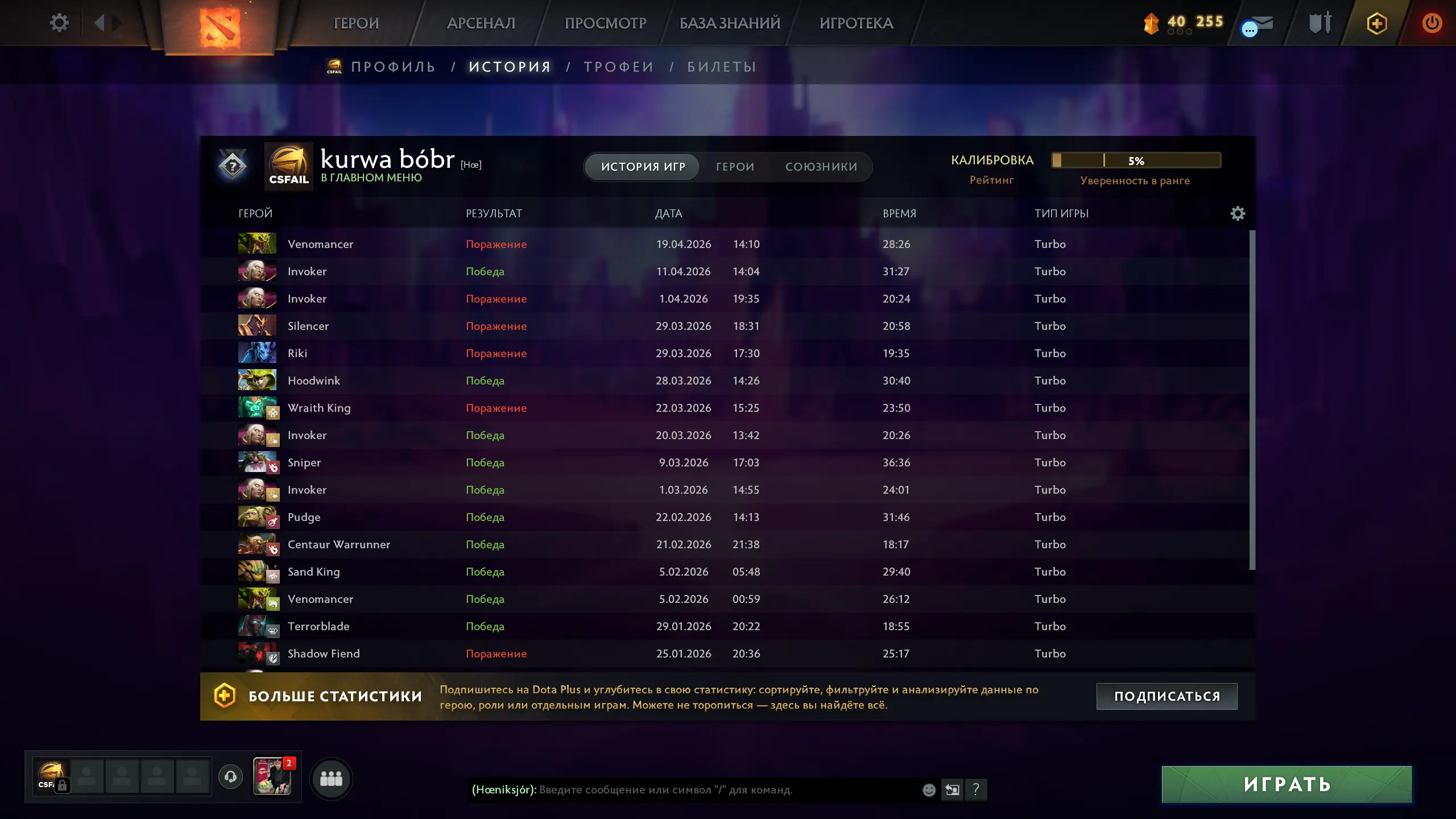Click the red power quit icon
1456x819 pixels.
1432,23
